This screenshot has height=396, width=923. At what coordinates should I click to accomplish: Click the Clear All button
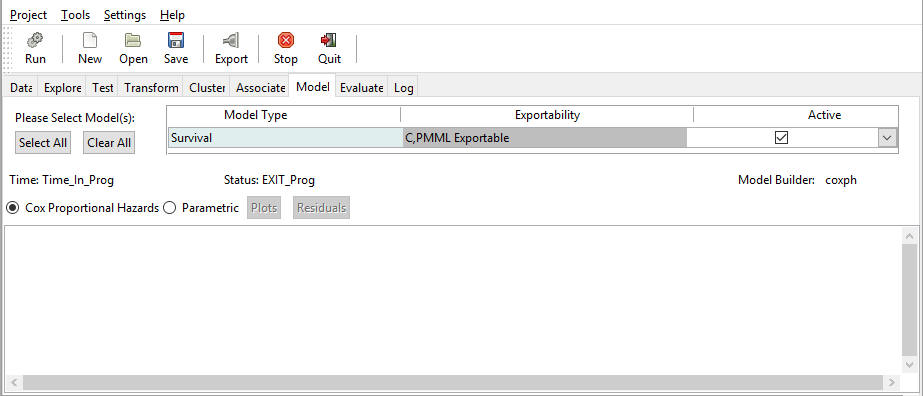[109, 143]
